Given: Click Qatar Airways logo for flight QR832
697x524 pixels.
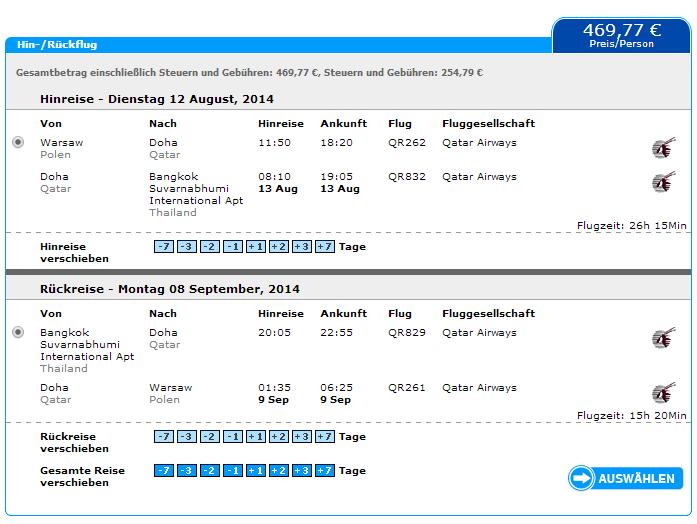Looking at the screenshot, I should pos(664,182).
